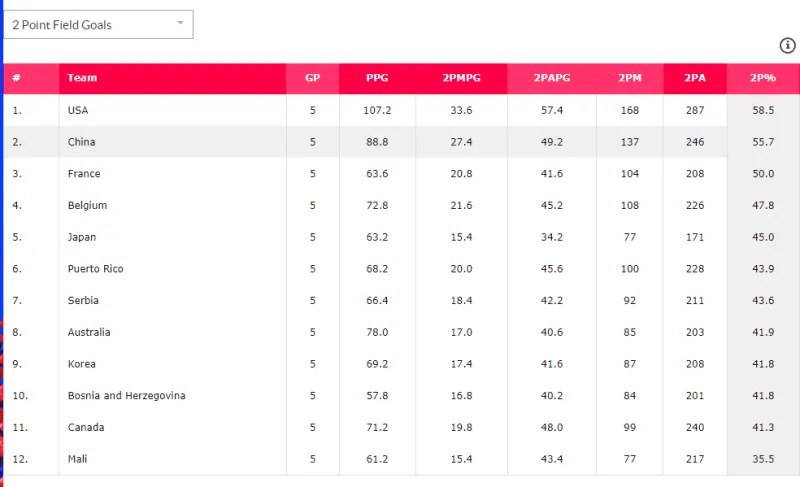Click on Bosnia and Herzegovina team name
Image resolution: width=800 pixels, height=487 pixels.
tap(126, 396)
